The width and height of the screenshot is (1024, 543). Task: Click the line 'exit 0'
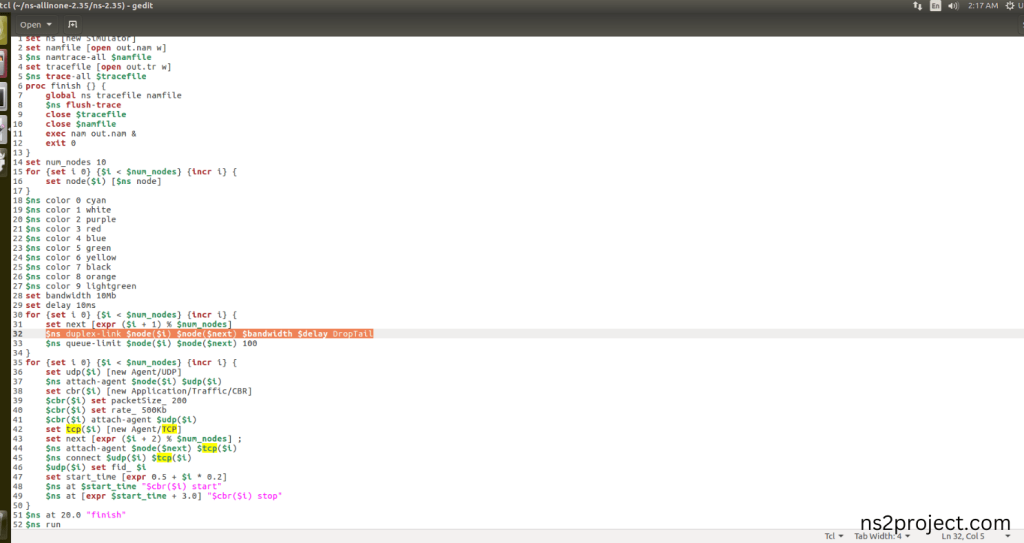[x=60, y=143]
